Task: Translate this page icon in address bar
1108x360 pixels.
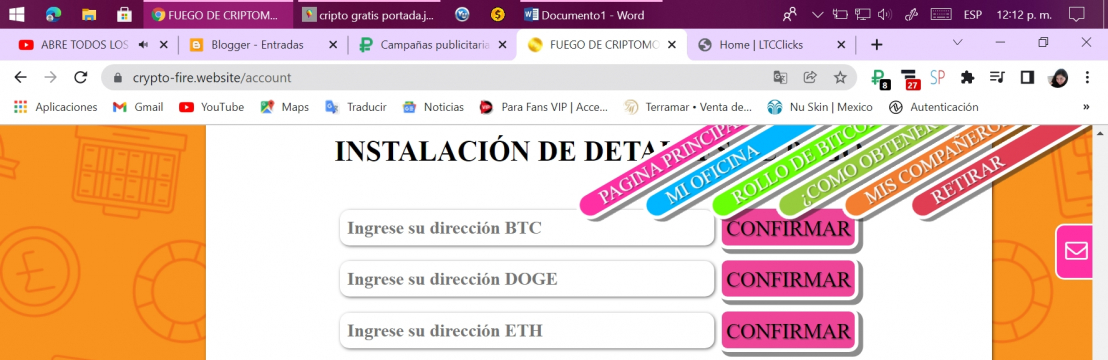Action: point(779,77)
